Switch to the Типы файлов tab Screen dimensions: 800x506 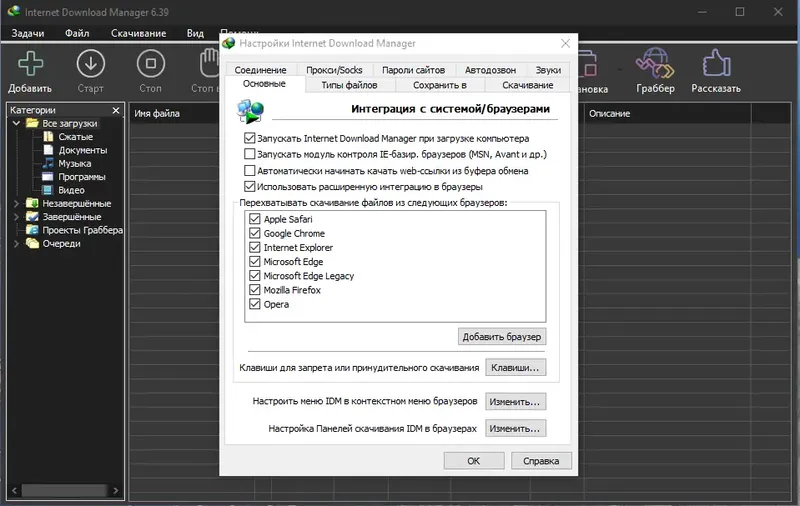[349, 85]
